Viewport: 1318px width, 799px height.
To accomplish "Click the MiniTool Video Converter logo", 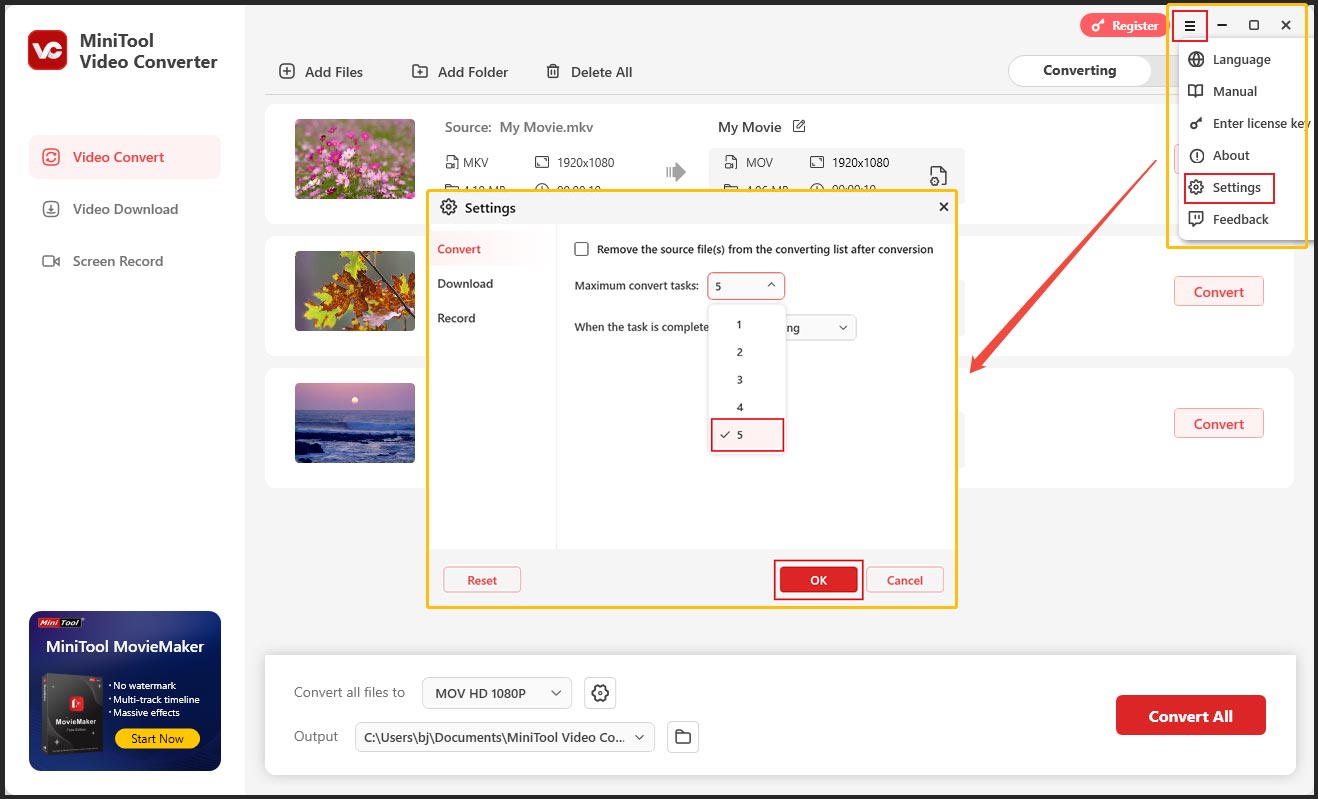I will [x=48, y=50].
